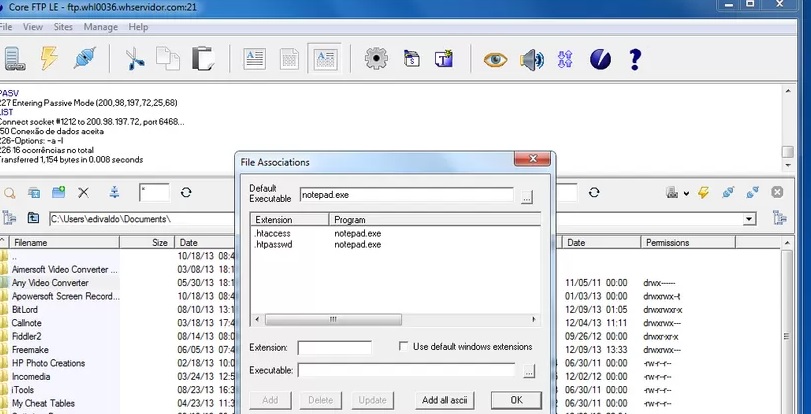Select the My Cheat Tables folder

43,403
